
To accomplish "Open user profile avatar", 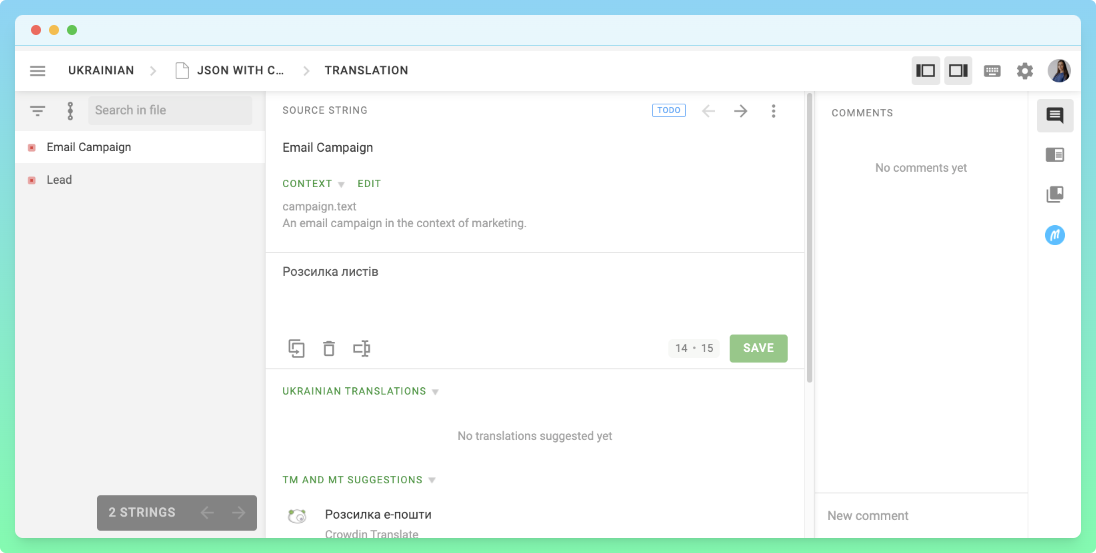I will tap(1059, 71).
